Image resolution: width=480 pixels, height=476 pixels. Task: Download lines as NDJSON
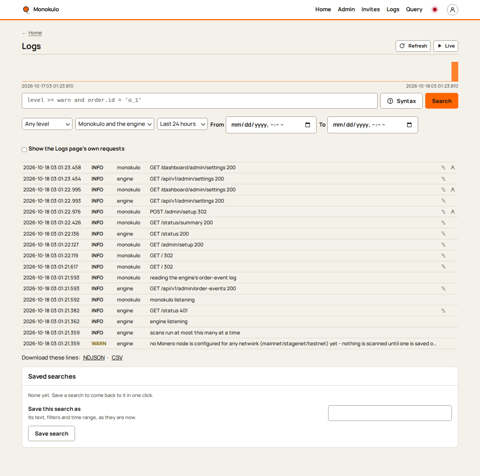click(x=94, y=358)
